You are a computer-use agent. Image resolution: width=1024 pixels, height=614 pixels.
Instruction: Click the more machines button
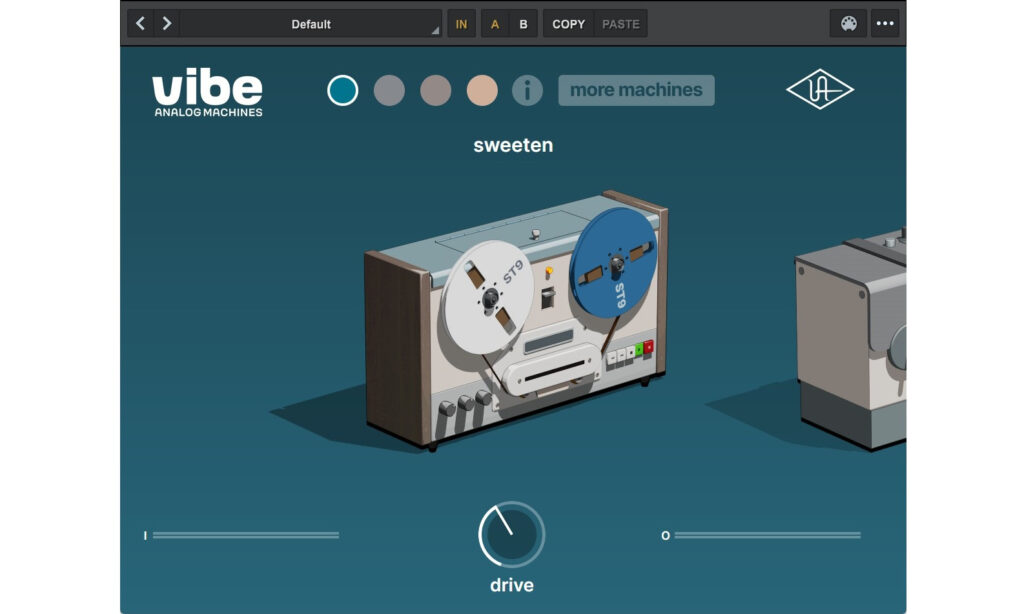pos(636,90)
